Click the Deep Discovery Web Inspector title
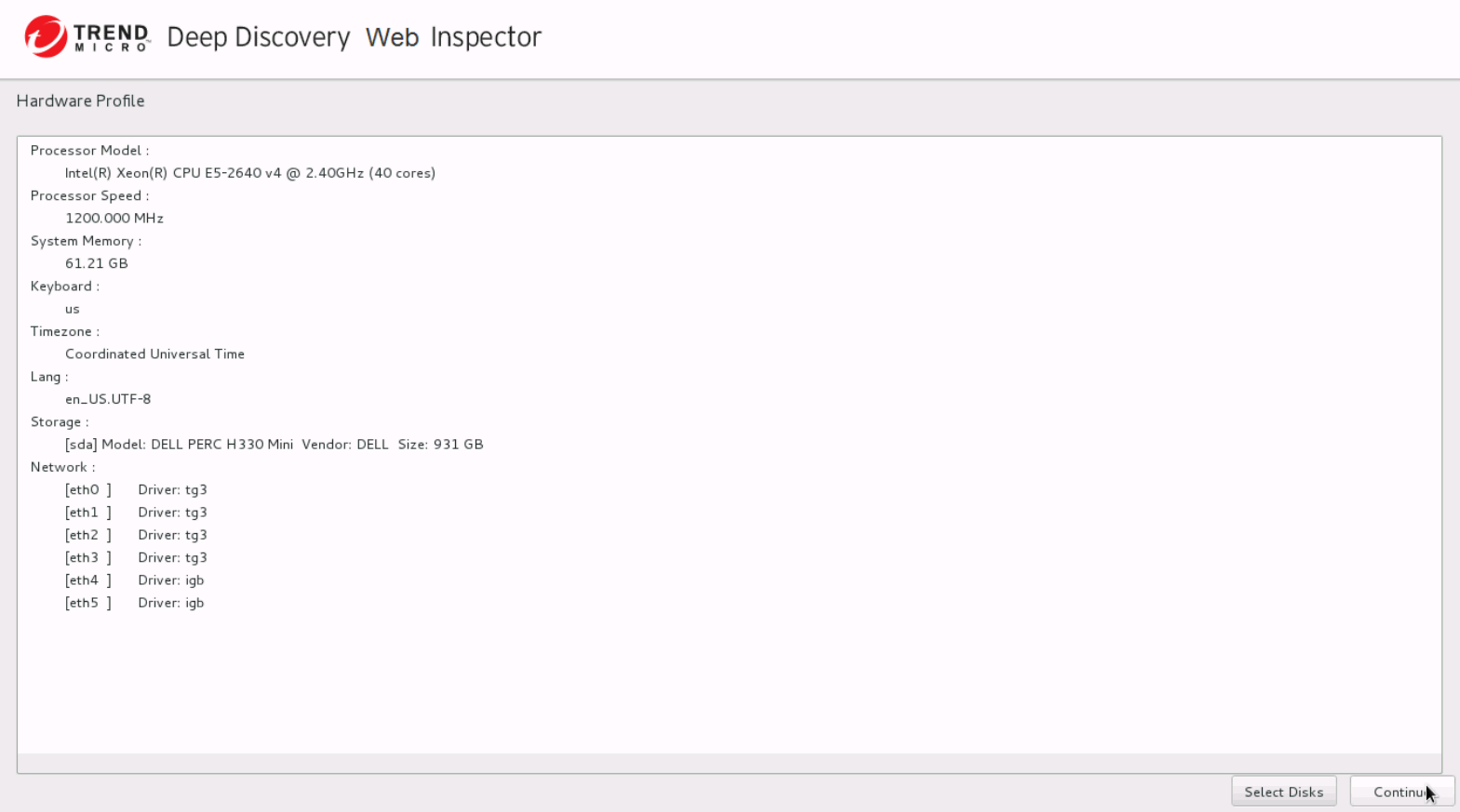Screen dimensions: 1460x812 pos(354,37)
